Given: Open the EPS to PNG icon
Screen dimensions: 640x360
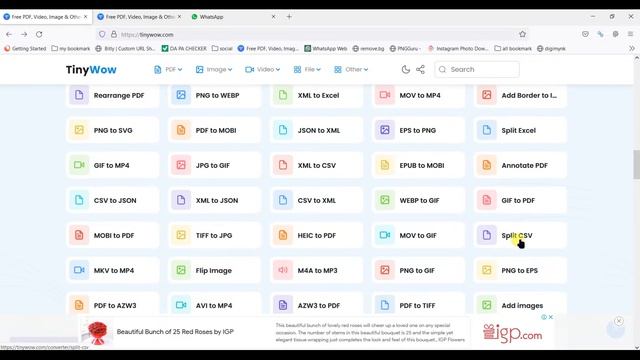Looking at the screenshot, I should (x=385, y=130).
